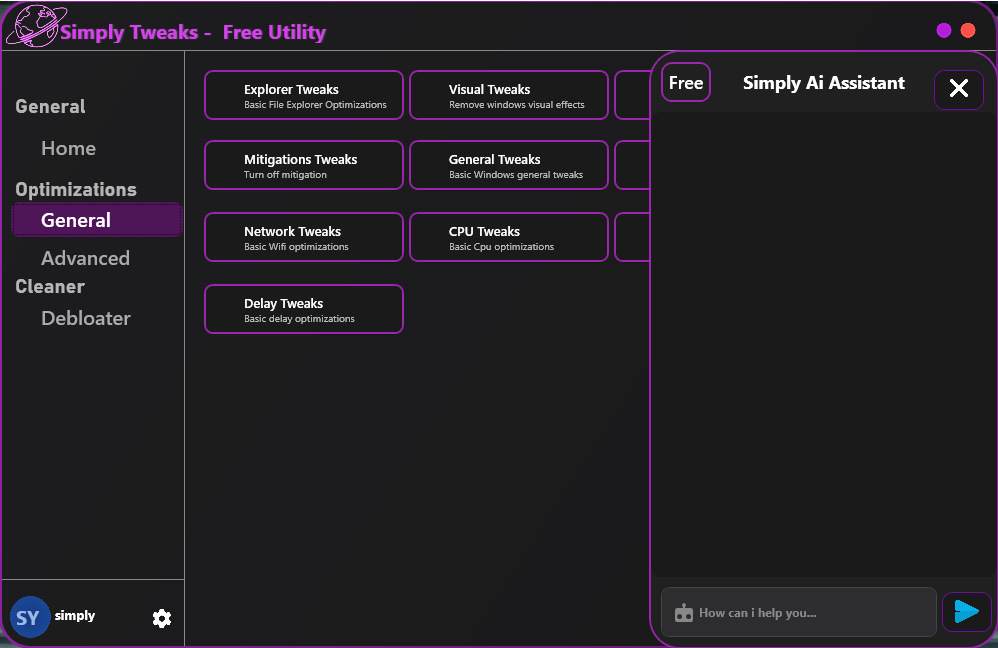This screenshot has width=998, height=648.
Task: Open settings with the gear icon
Action: pos(162,618)
